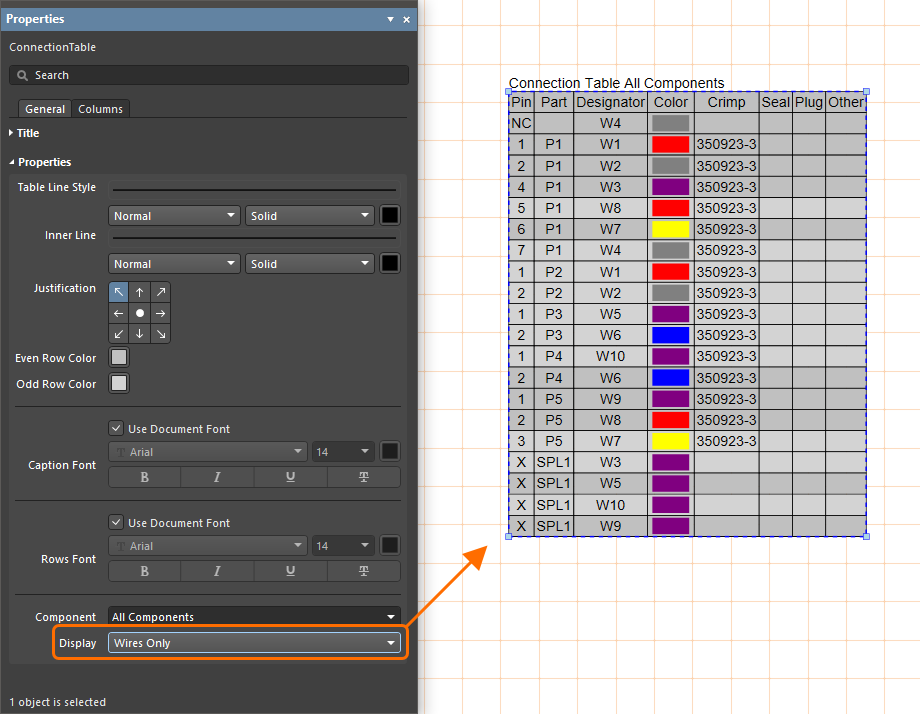The width and height of the screenshot is (920, 714).
Task: Switch to the Columns tab
Action: pyautogui.click(x=100, y=109)
